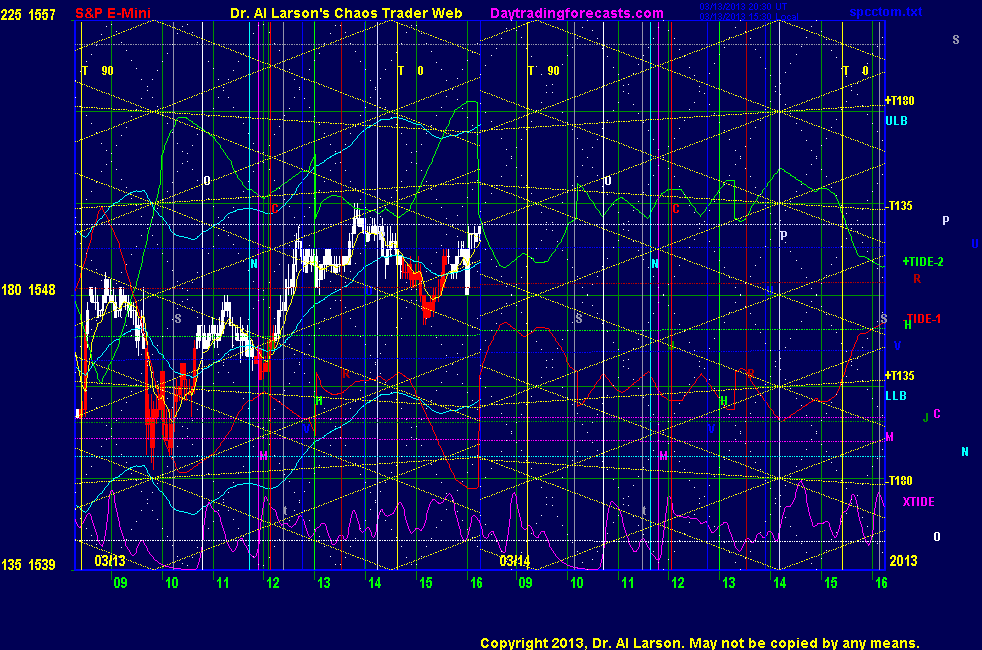Screen dimensions: 982x650
Task: Click the cyan ULB band label
Action: [896, 121]
